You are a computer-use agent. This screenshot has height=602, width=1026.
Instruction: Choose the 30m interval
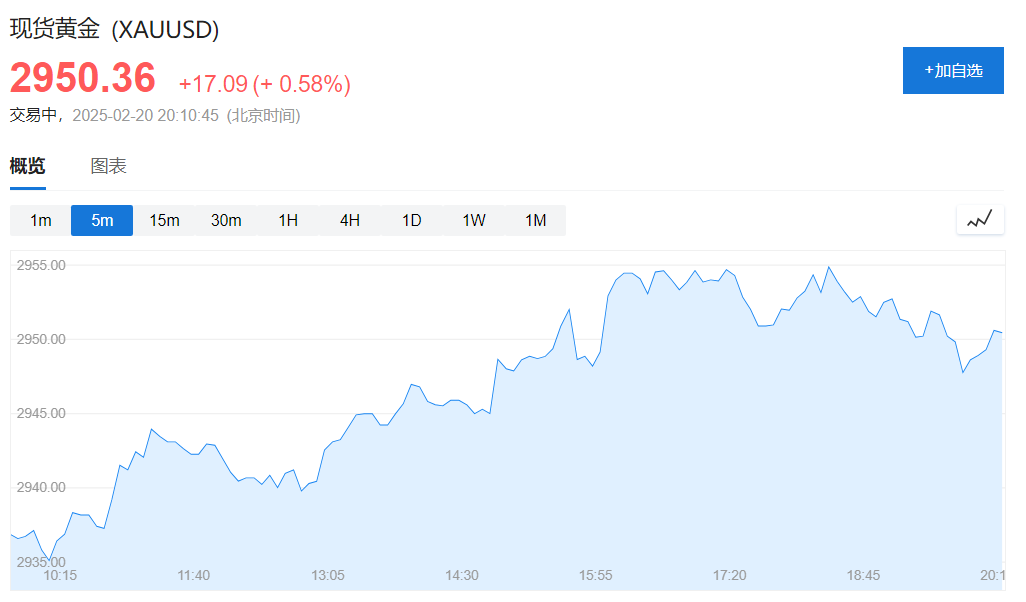pos(226,220)
